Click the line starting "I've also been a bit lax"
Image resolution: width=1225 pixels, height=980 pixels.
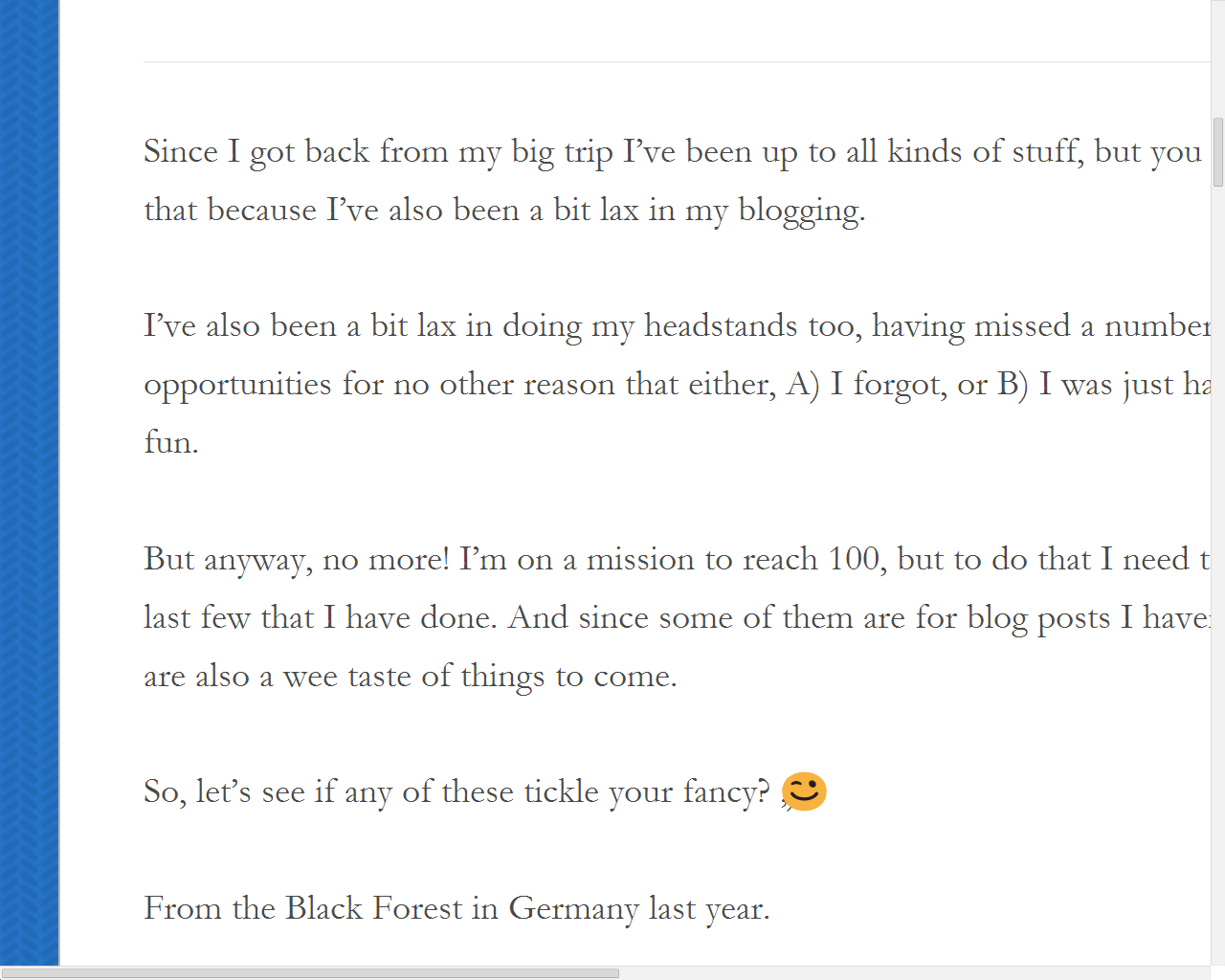click(670, 326)
